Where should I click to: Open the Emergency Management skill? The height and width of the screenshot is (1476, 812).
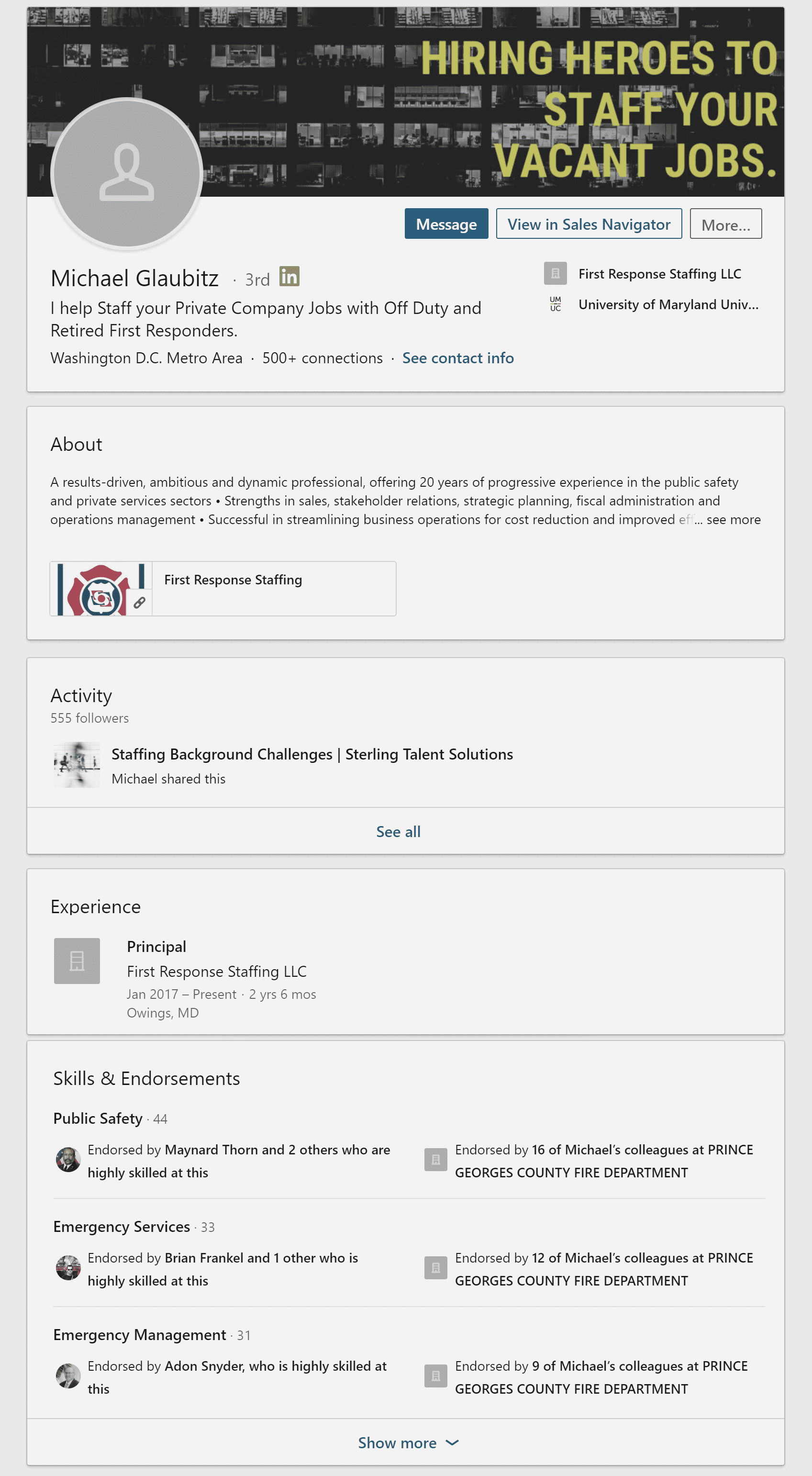tap(139, 1335)
